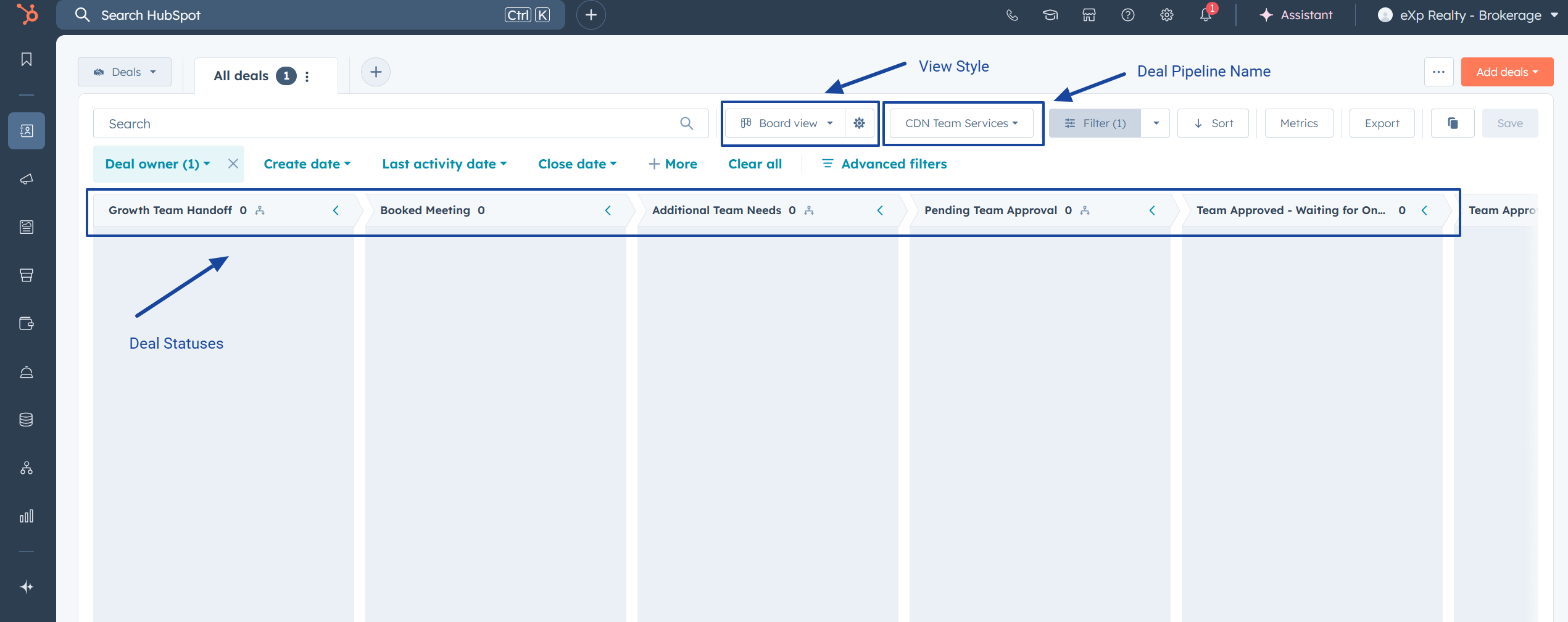
Task: Expand the Create date filter dropdown
Action: coord(307,164)
